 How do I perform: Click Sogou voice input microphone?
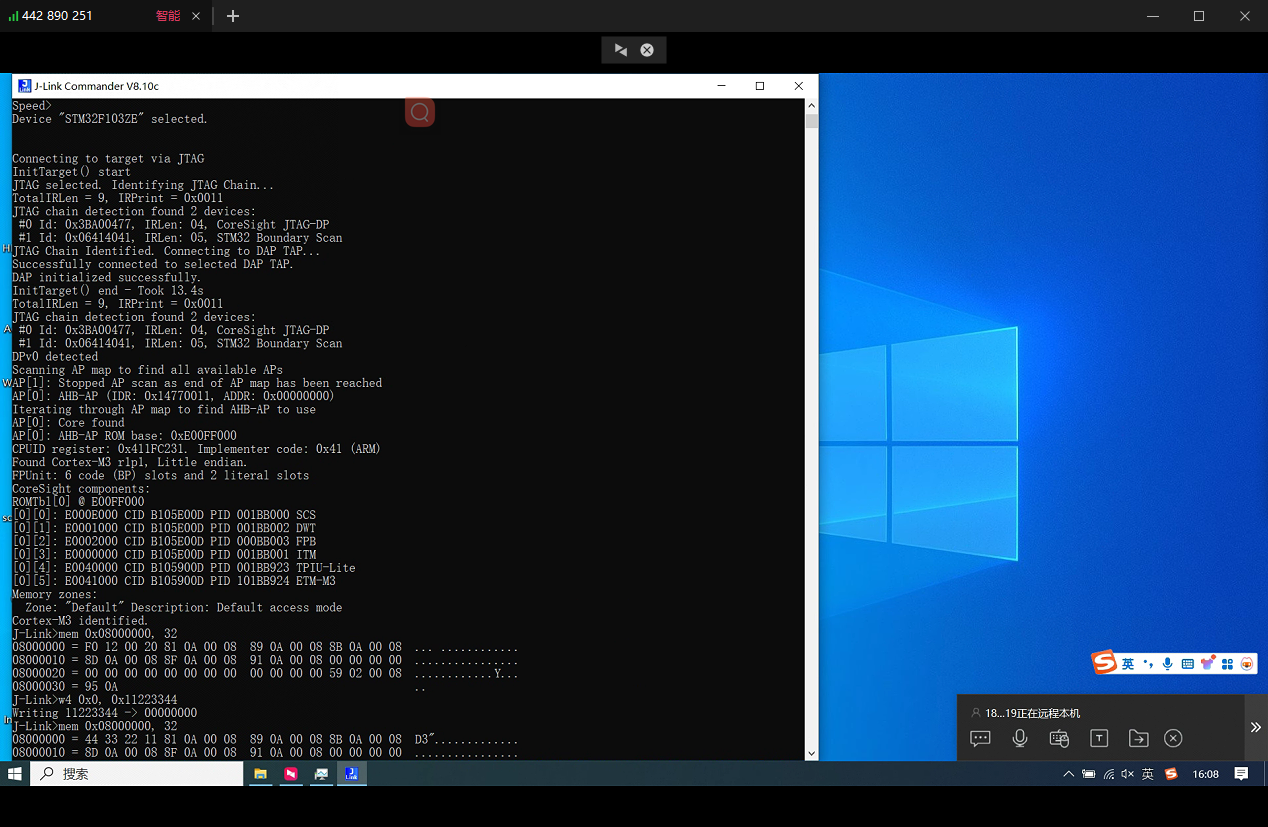click(1167, 664)
